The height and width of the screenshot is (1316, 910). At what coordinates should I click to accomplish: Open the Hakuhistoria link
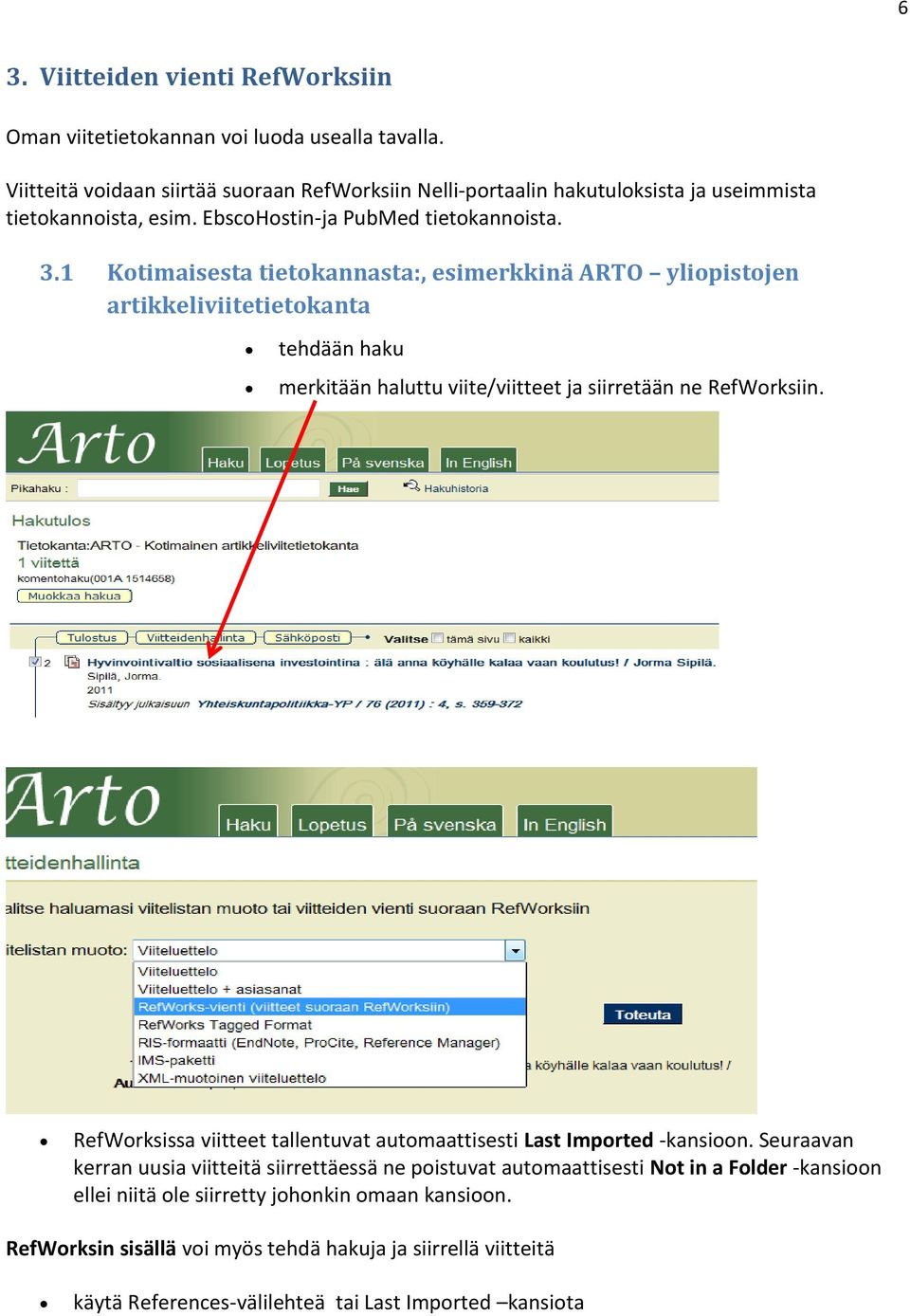click(456, 488)
